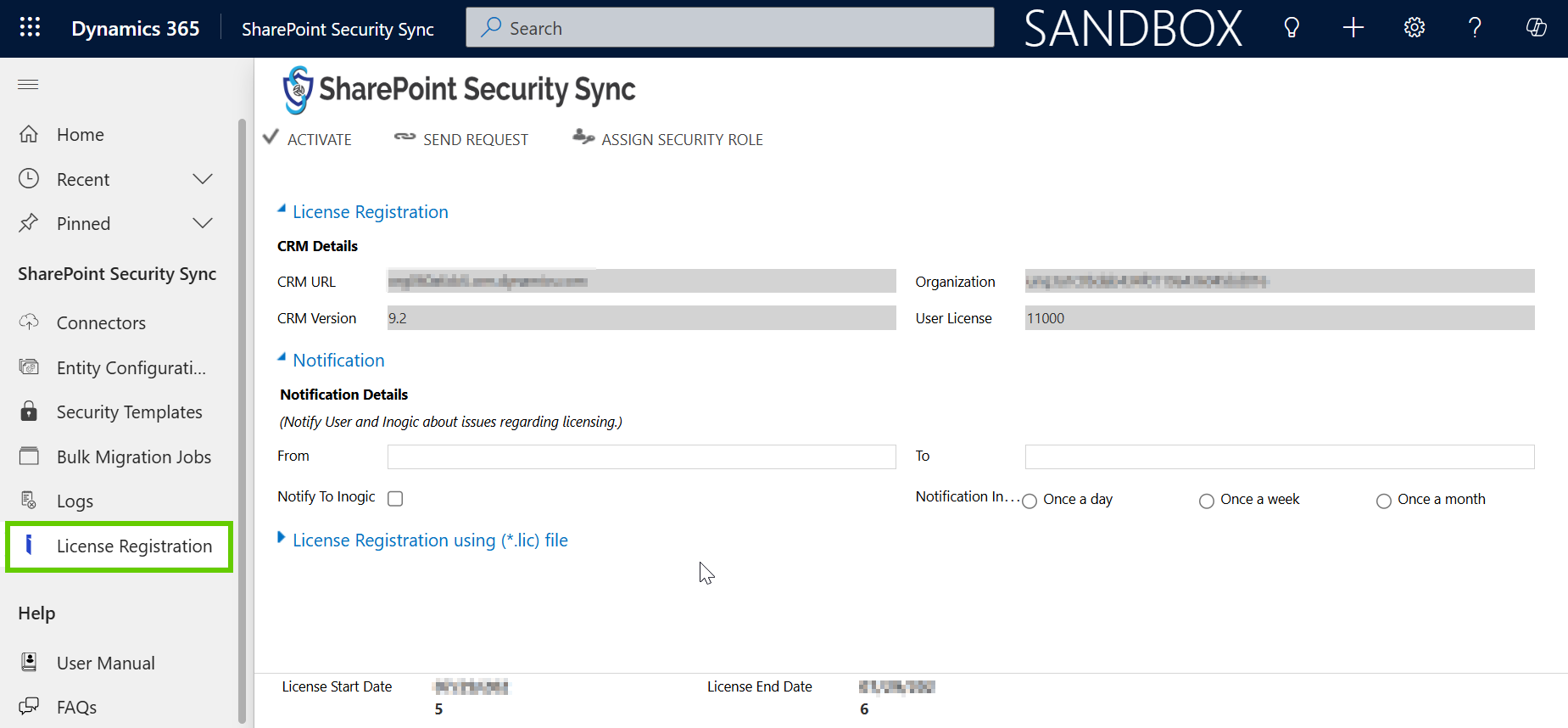Open the question mark help icon
Image resolution: width=1568 pixels, height=728 pixels.
pos(1475,28)
